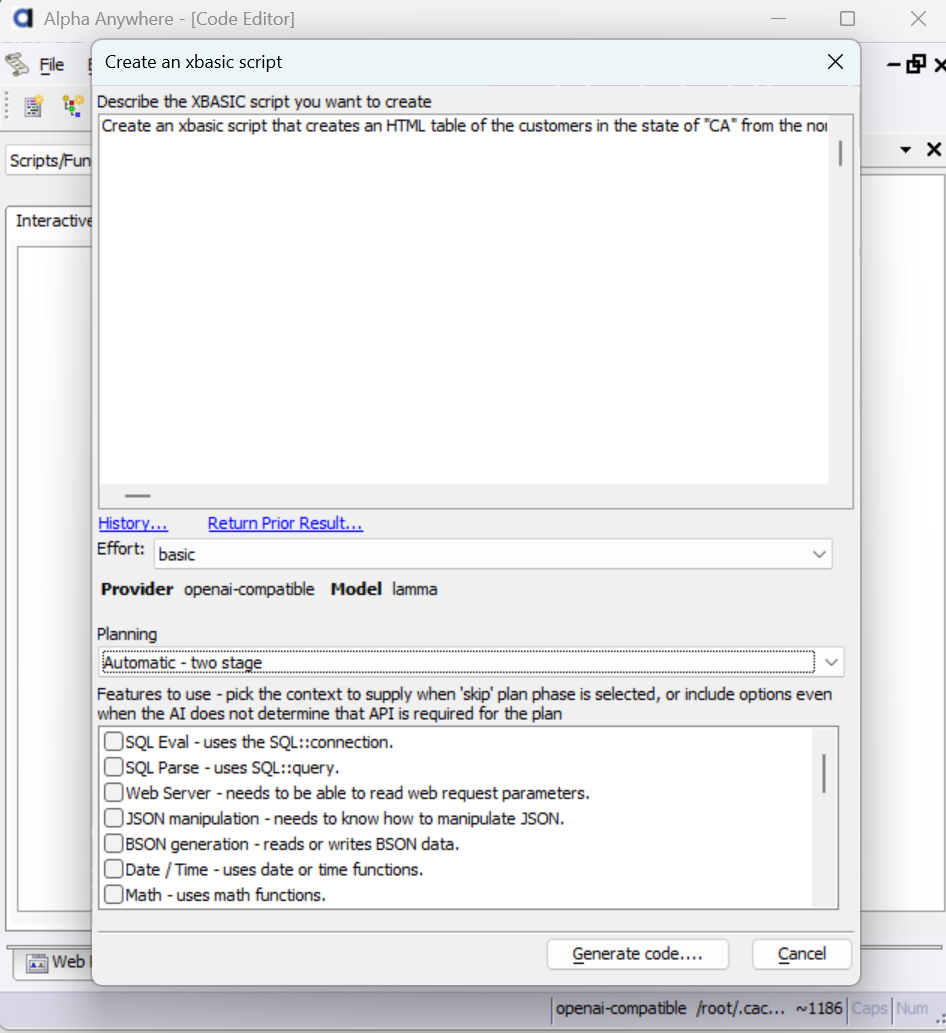Viewport: 946px width, 1033px height.
Task: Open the Effort dropdown set to basic
Action: click(x=493, y=554)
